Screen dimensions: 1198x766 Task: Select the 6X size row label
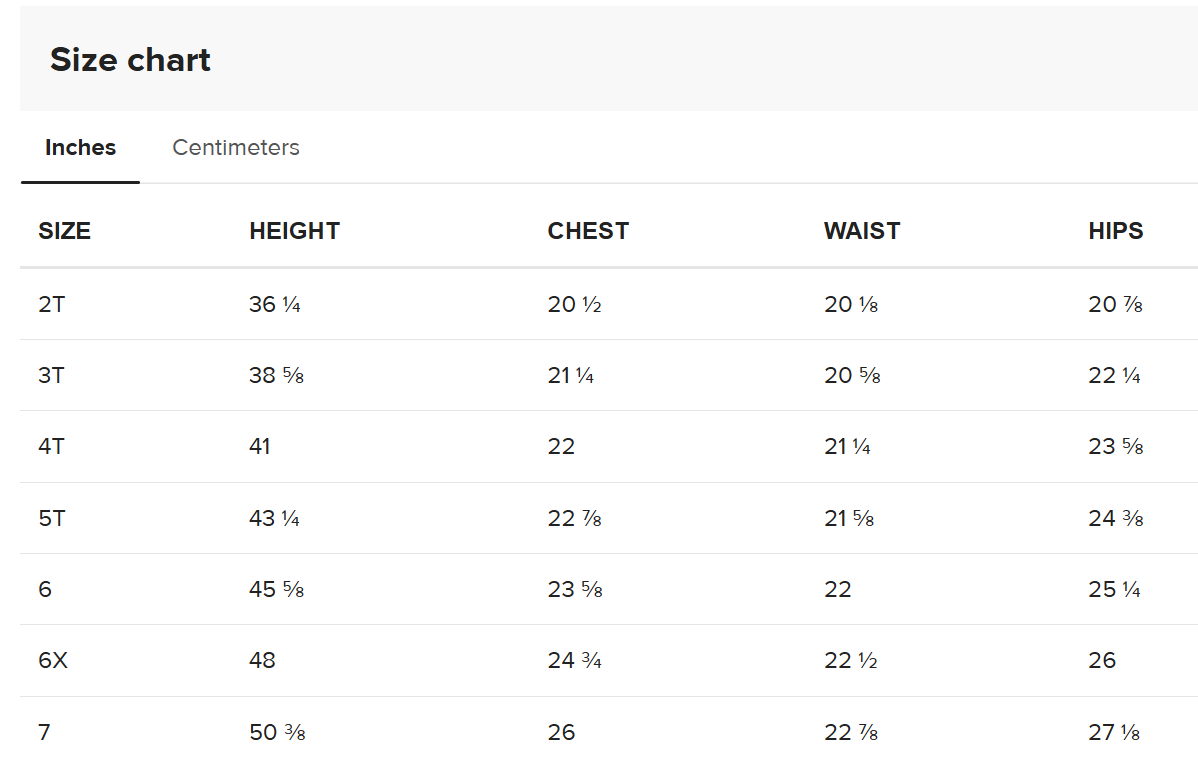click(x=53, y=660)
